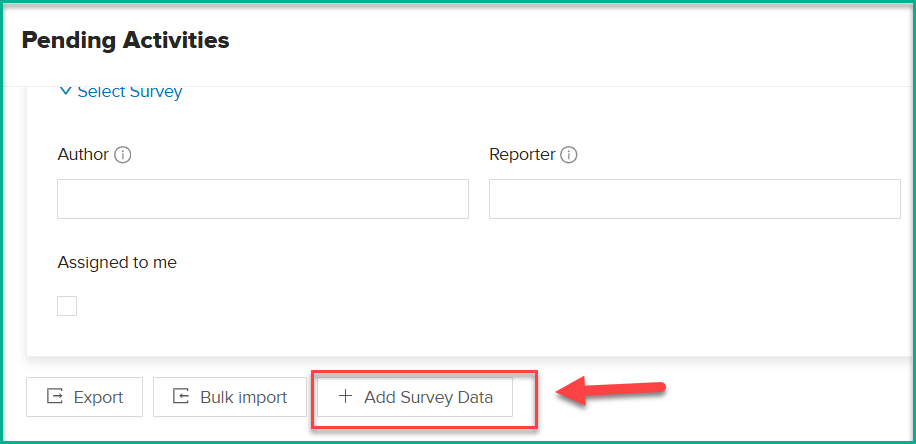Viewport: 916px width, 444px height.
Task: Click the info icon beside Reporter
Action: pyautogui.click(x=568, y=155)
